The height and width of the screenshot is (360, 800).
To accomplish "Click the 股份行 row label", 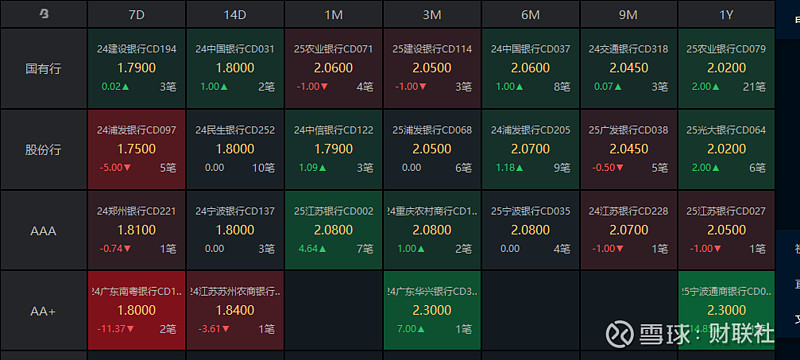I will pos(43,150).
